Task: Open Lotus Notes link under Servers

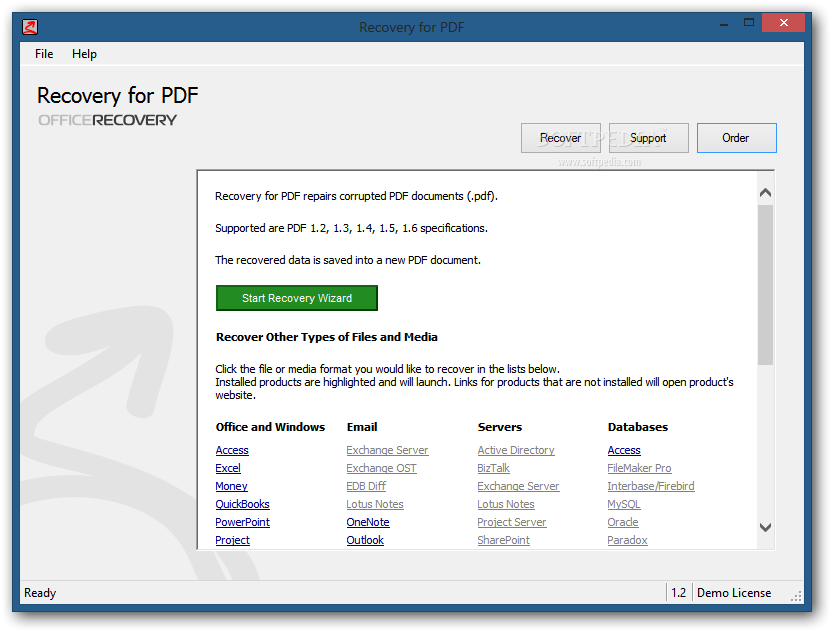Action: pyautogui.click(x=506, y=504)
